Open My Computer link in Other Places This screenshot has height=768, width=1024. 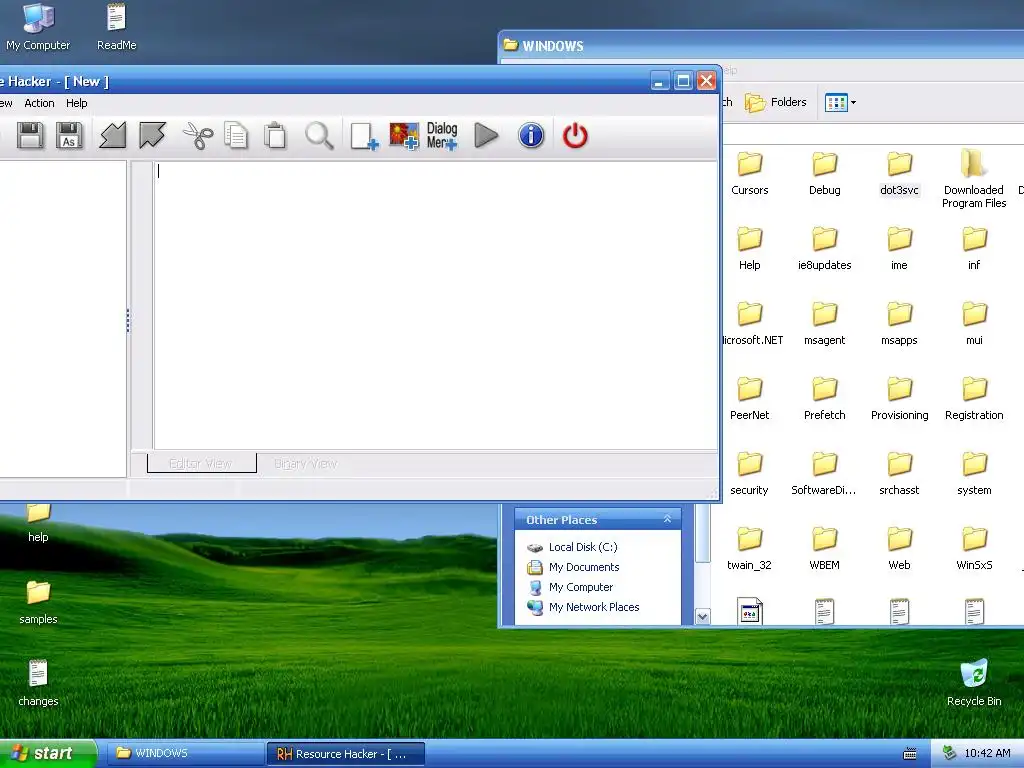pyautogui.click(x=581, y=587)
